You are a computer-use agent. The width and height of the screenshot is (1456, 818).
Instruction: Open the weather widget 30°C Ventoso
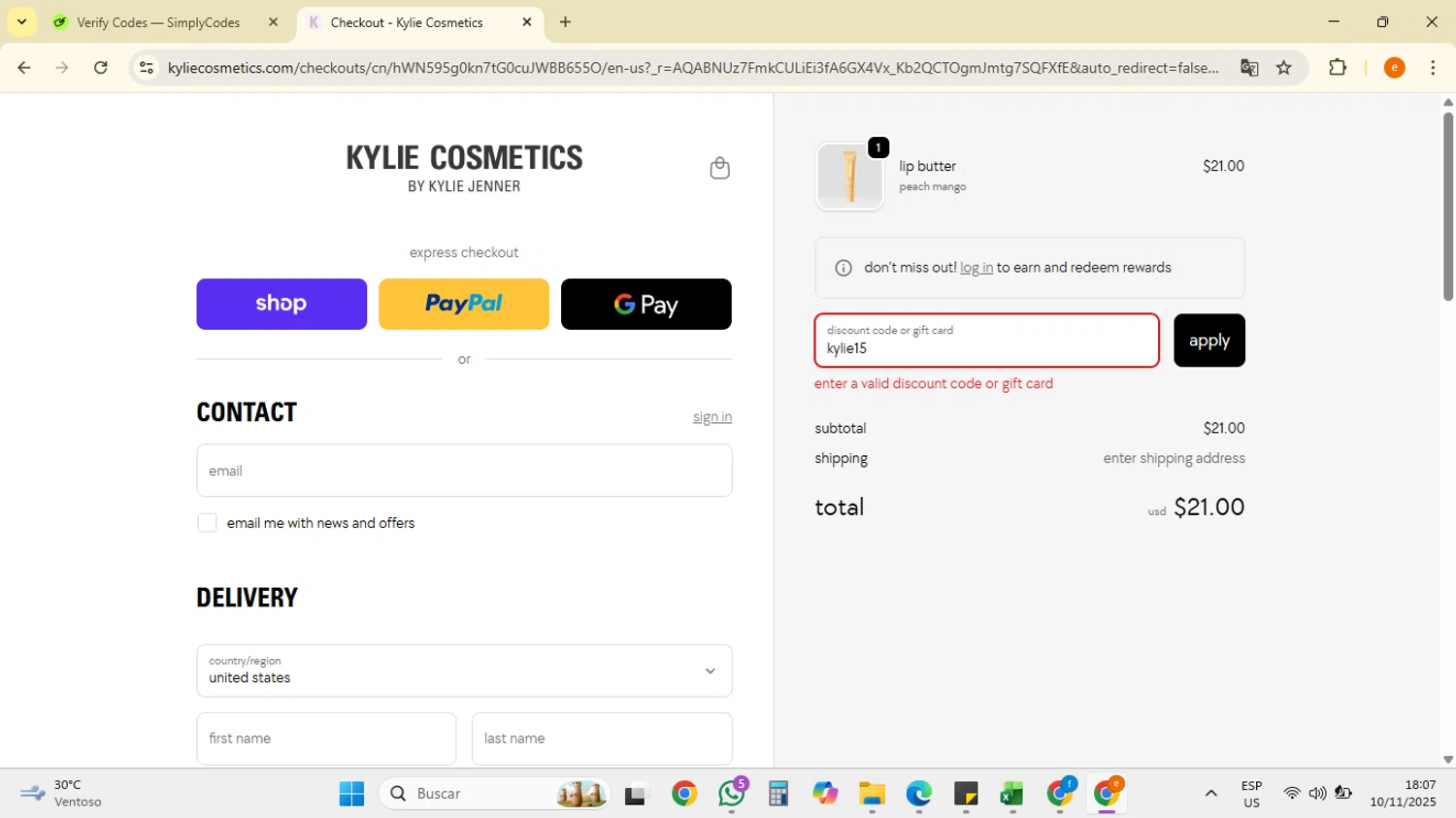[60, 794]
